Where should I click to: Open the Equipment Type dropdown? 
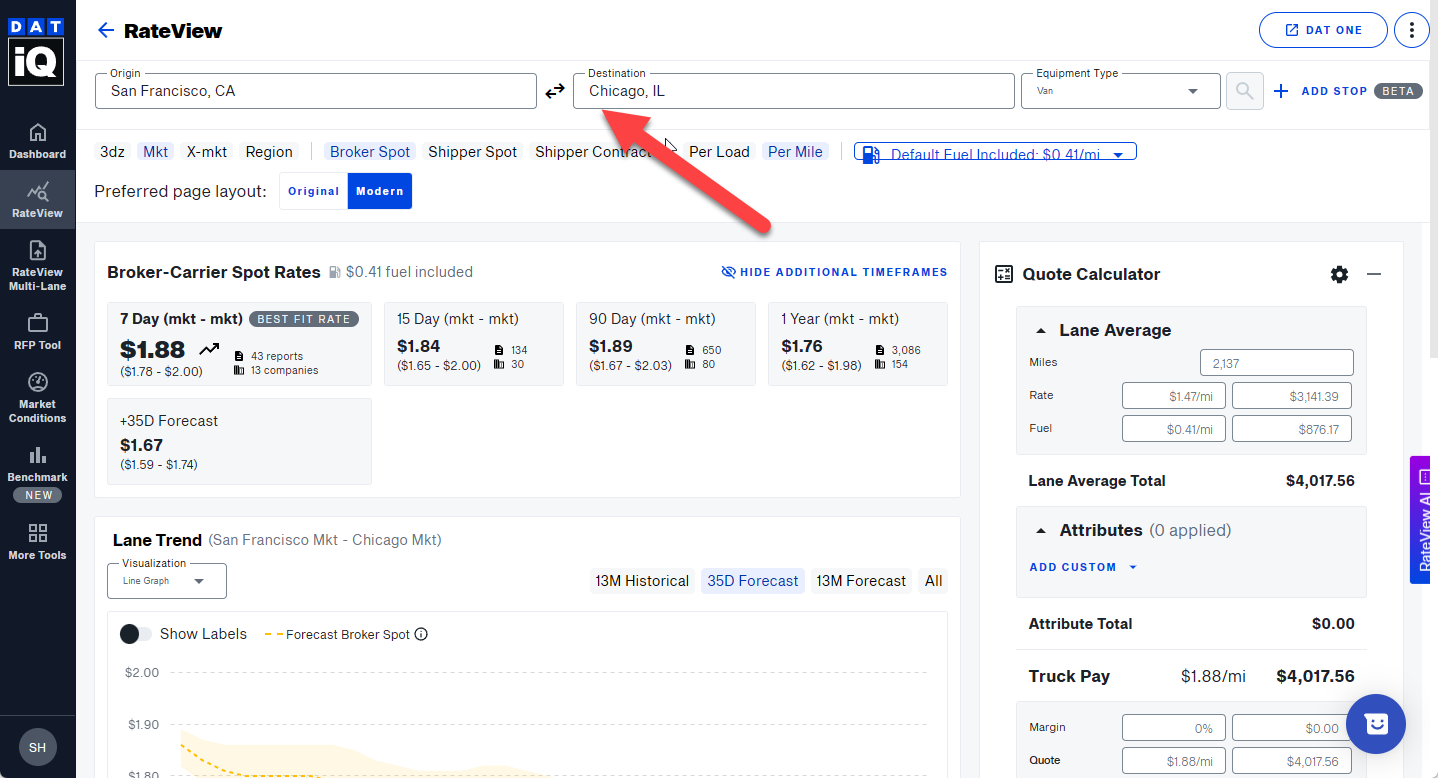[x=1120, y=91]
